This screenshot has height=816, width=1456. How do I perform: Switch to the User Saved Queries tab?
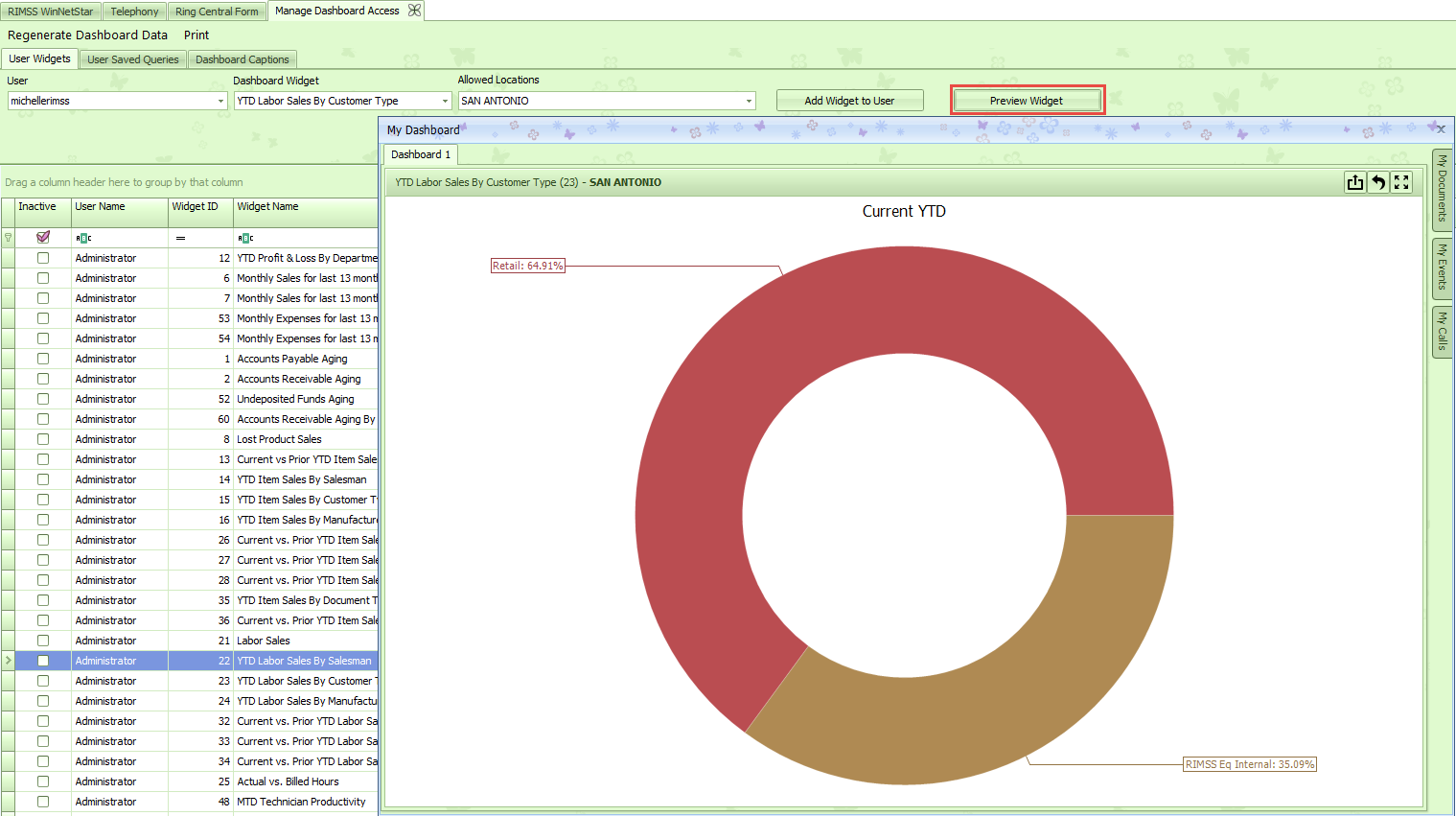click(x=133, y=59)
